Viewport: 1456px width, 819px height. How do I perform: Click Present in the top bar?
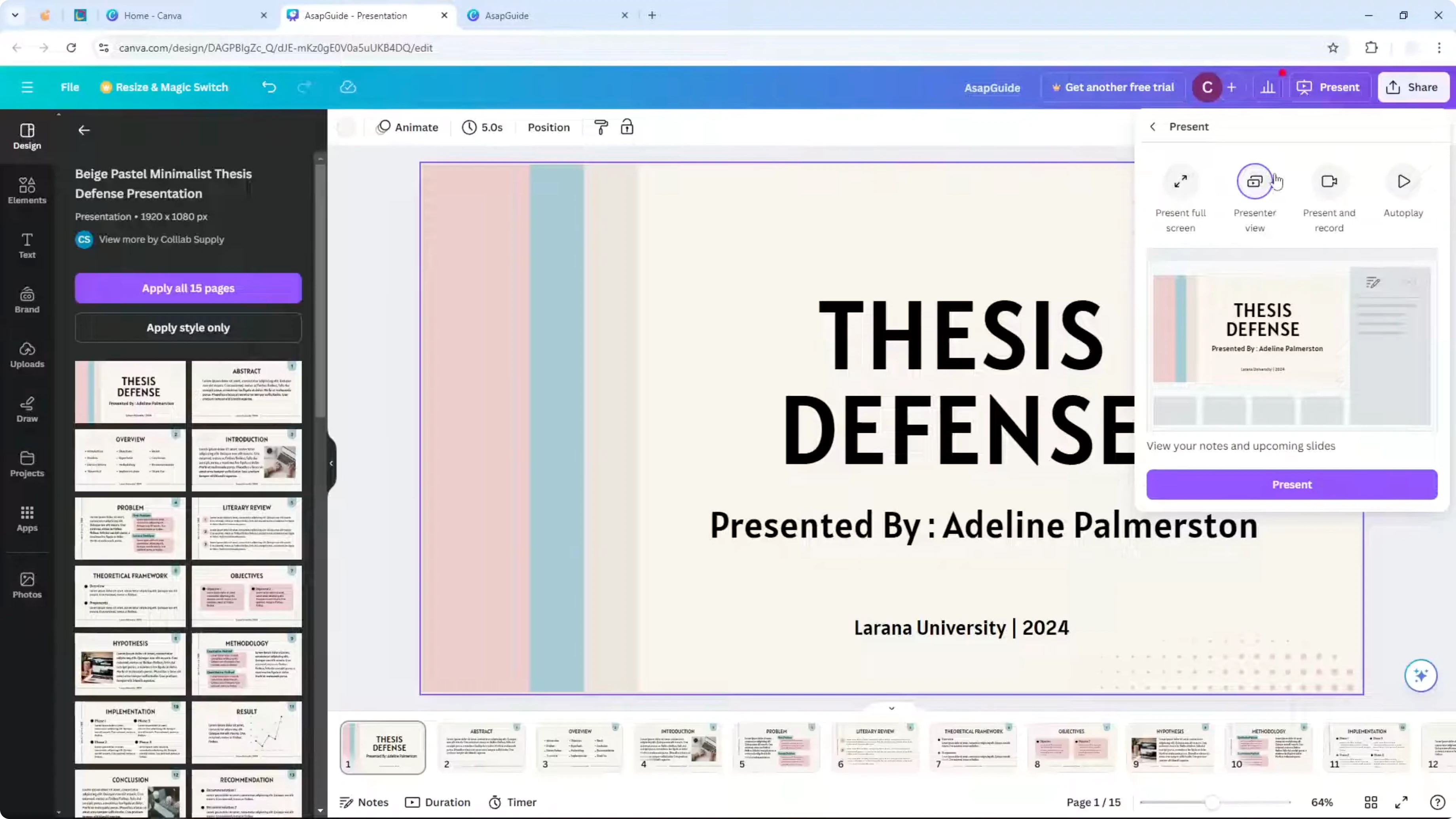pyautogui.click(x=1328, y=87)
